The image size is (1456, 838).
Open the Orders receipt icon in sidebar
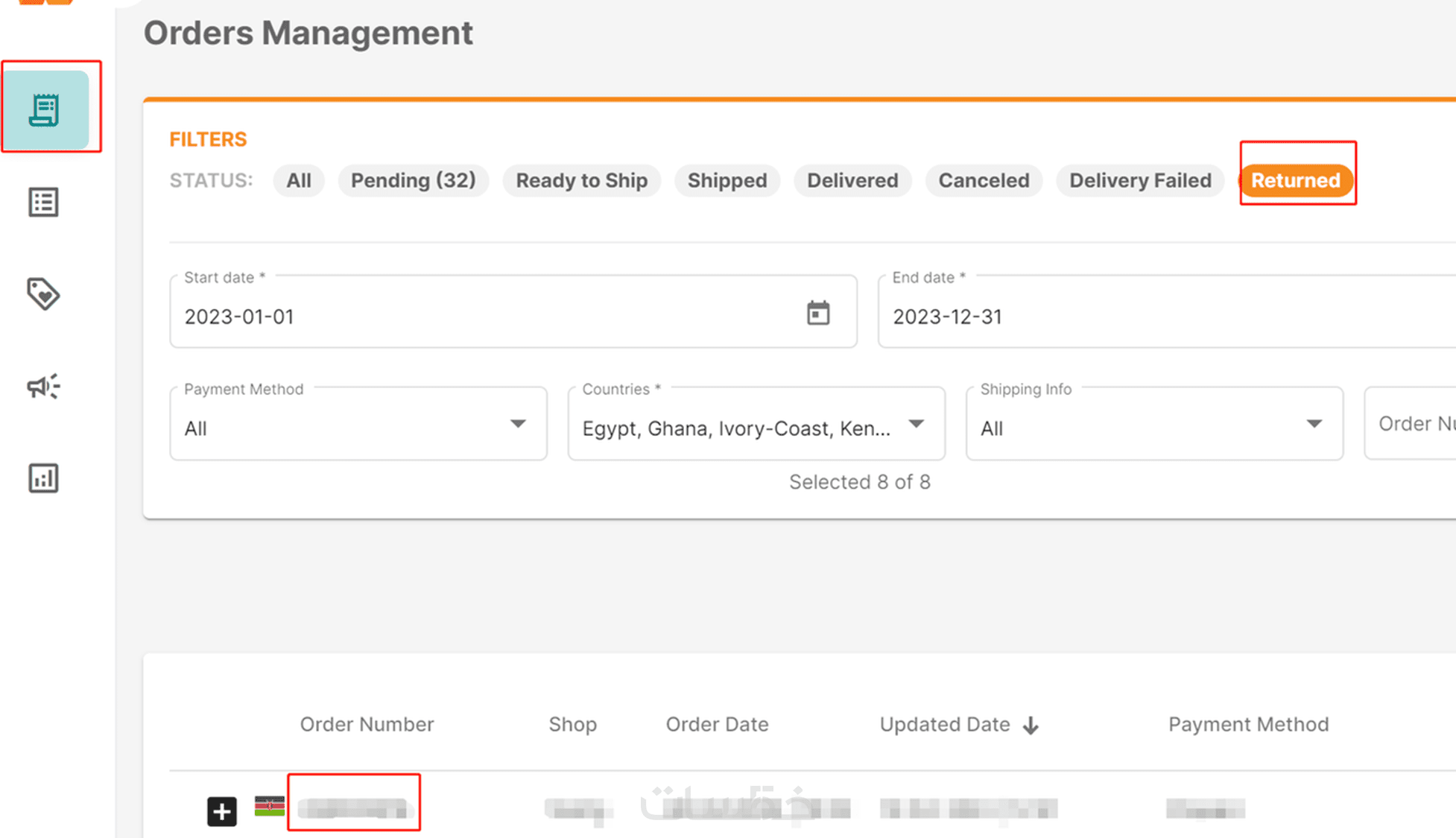[x=45, y=110]
